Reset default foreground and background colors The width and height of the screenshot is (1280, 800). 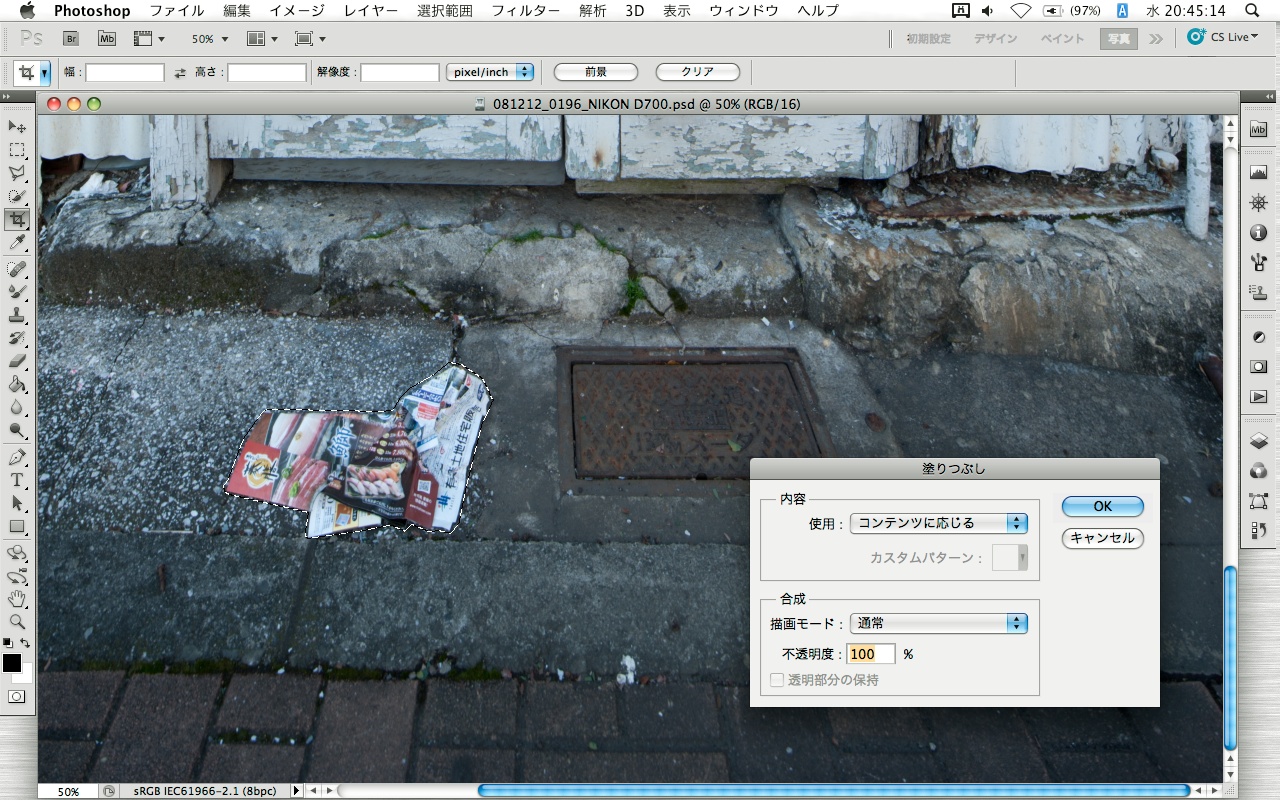(7, 643)
